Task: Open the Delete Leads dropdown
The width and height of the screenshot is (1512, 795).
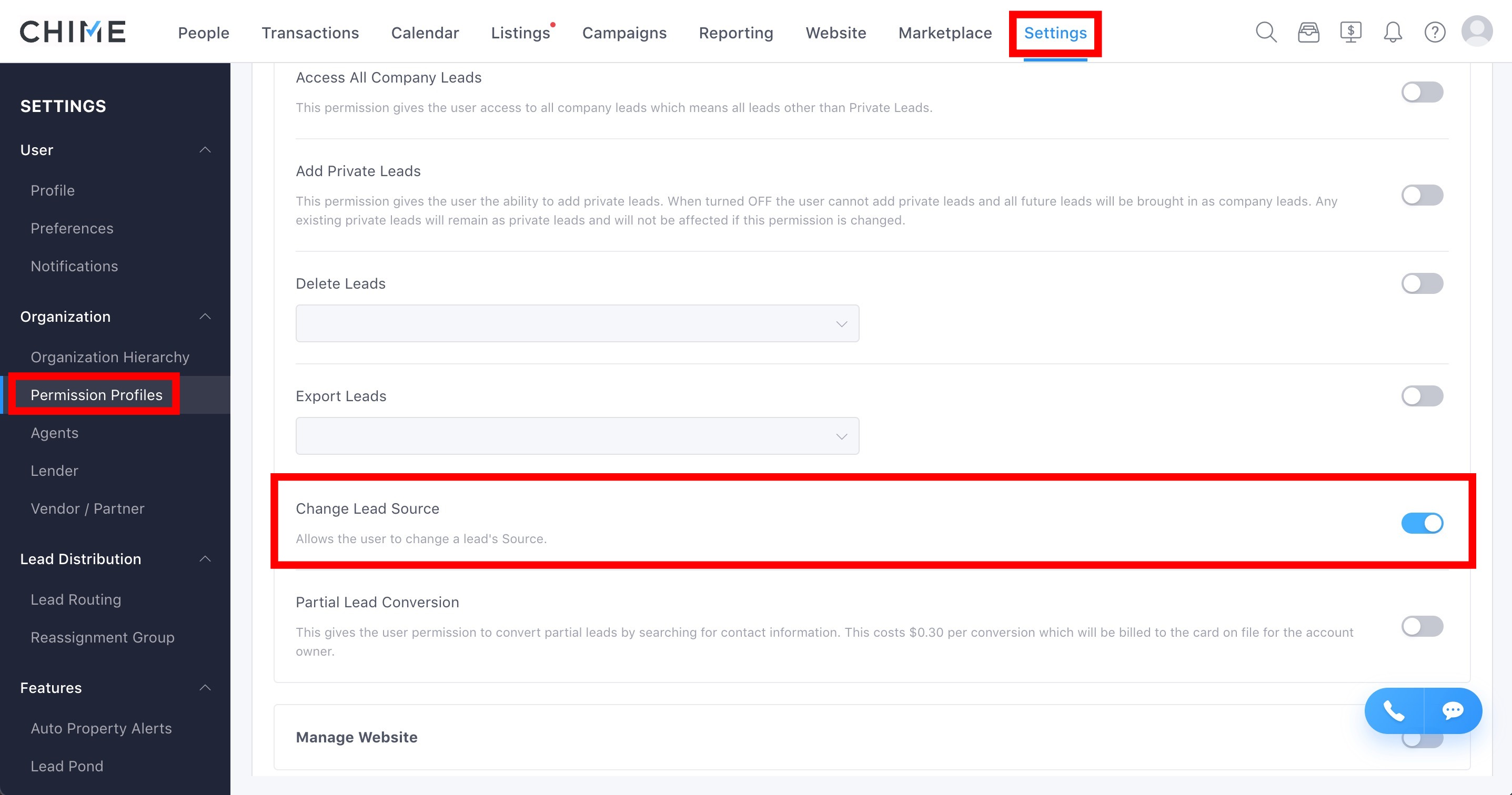Action: pyautogui.click(x=578, y=323)
